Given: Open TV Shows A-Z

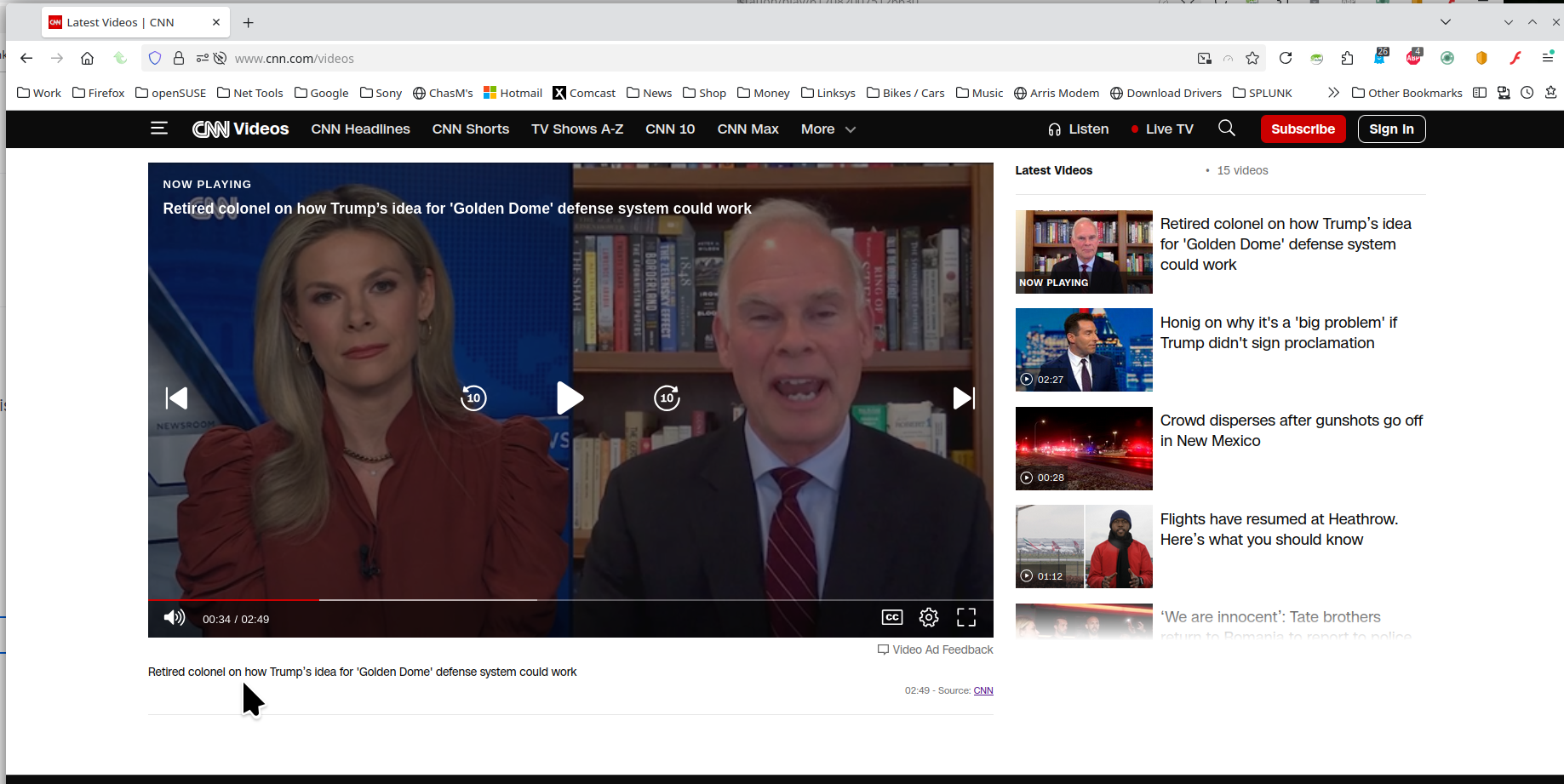Looking at the screenshot, I should [577, 129].
